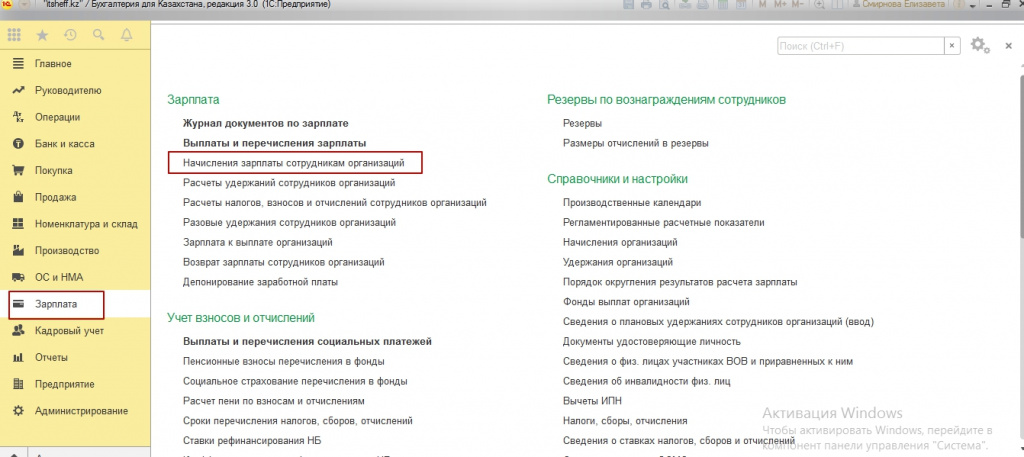Open the History clock icon
Viewport: 1024px width, 457px height.
70,35
